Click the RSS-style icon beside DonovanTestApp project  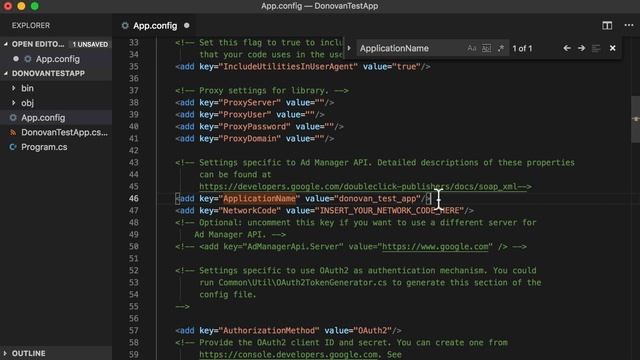(x=13, y=132)
